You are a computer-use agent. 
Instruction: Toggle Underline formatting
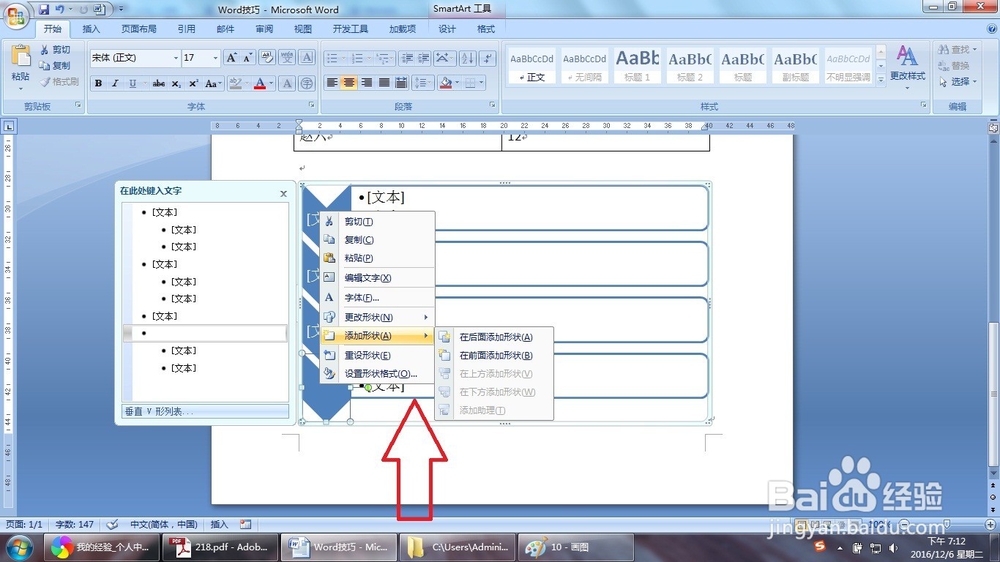(x=133, y=83)
